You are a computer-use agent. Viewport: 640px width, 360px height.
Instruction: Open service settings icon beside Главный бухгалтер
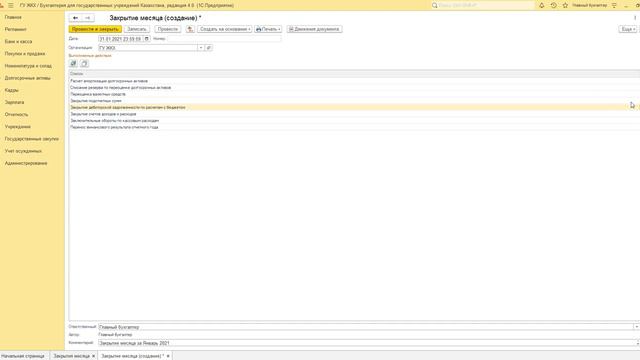614,5
